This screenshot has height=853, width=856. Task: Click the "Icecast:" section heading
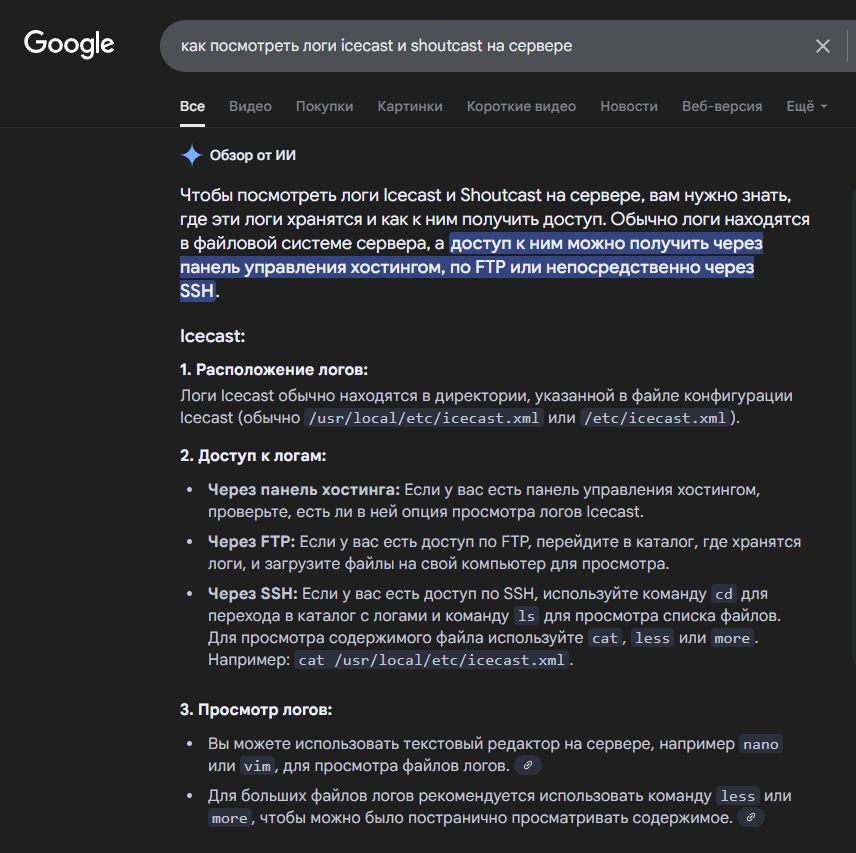click(212, 336)
